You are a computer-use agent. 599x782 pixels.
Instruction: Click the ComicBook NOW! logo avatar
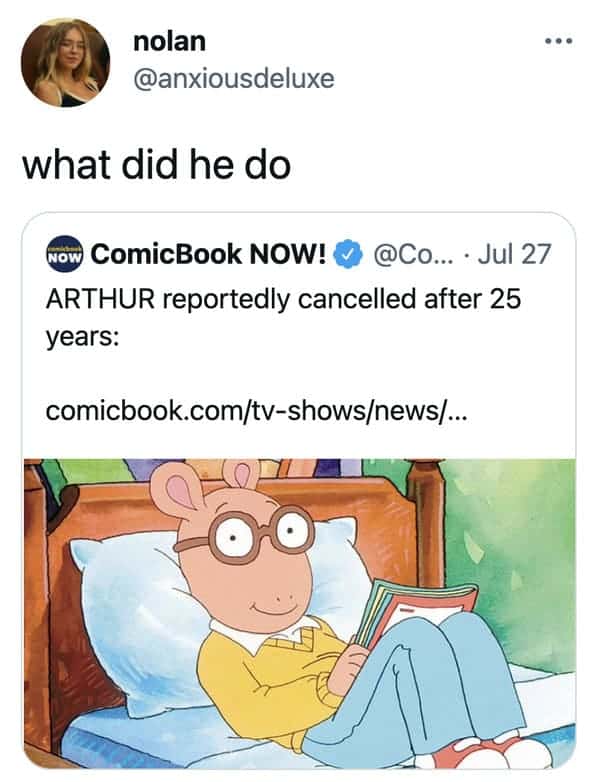point(65,254)
